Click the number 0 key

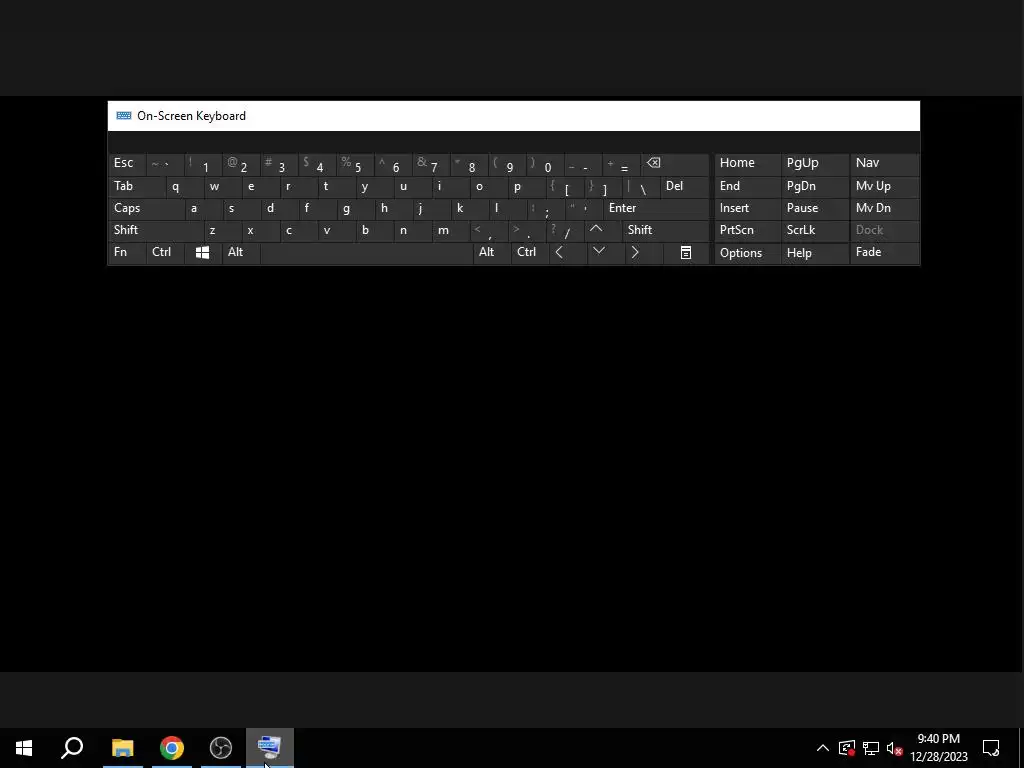(x=544, y=163)
